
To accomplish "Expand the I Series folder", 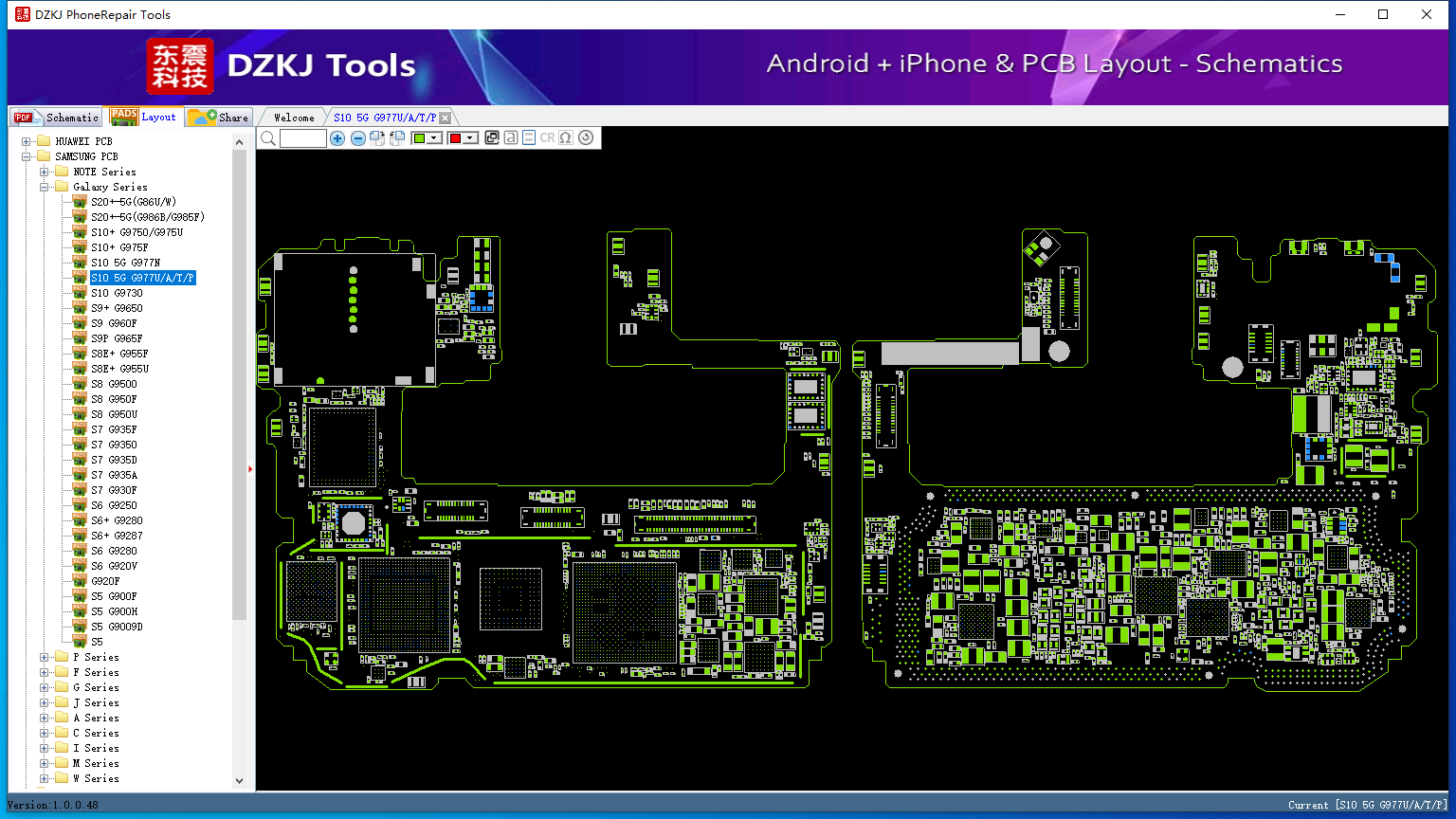I will pos(44,748).
